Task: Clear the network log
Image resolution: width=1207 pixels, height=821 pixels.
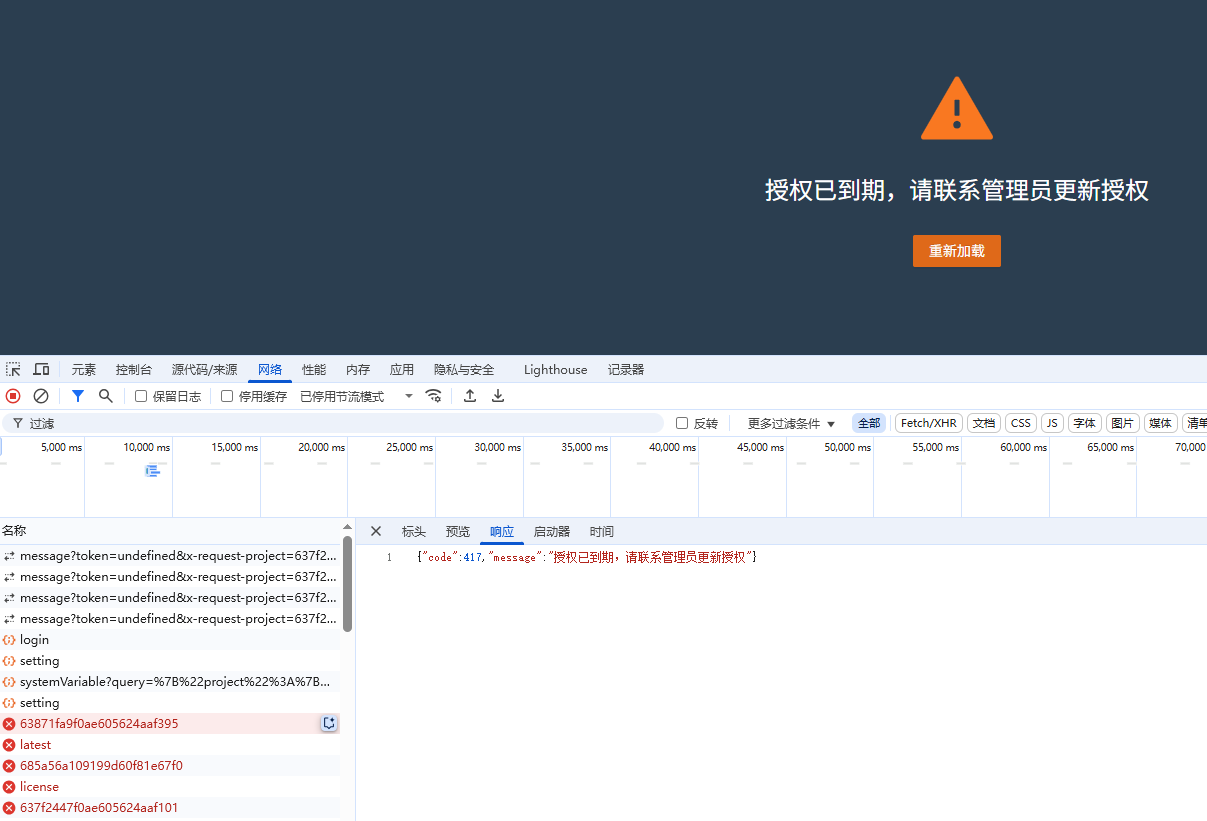Action: click(x=41, y=396)
